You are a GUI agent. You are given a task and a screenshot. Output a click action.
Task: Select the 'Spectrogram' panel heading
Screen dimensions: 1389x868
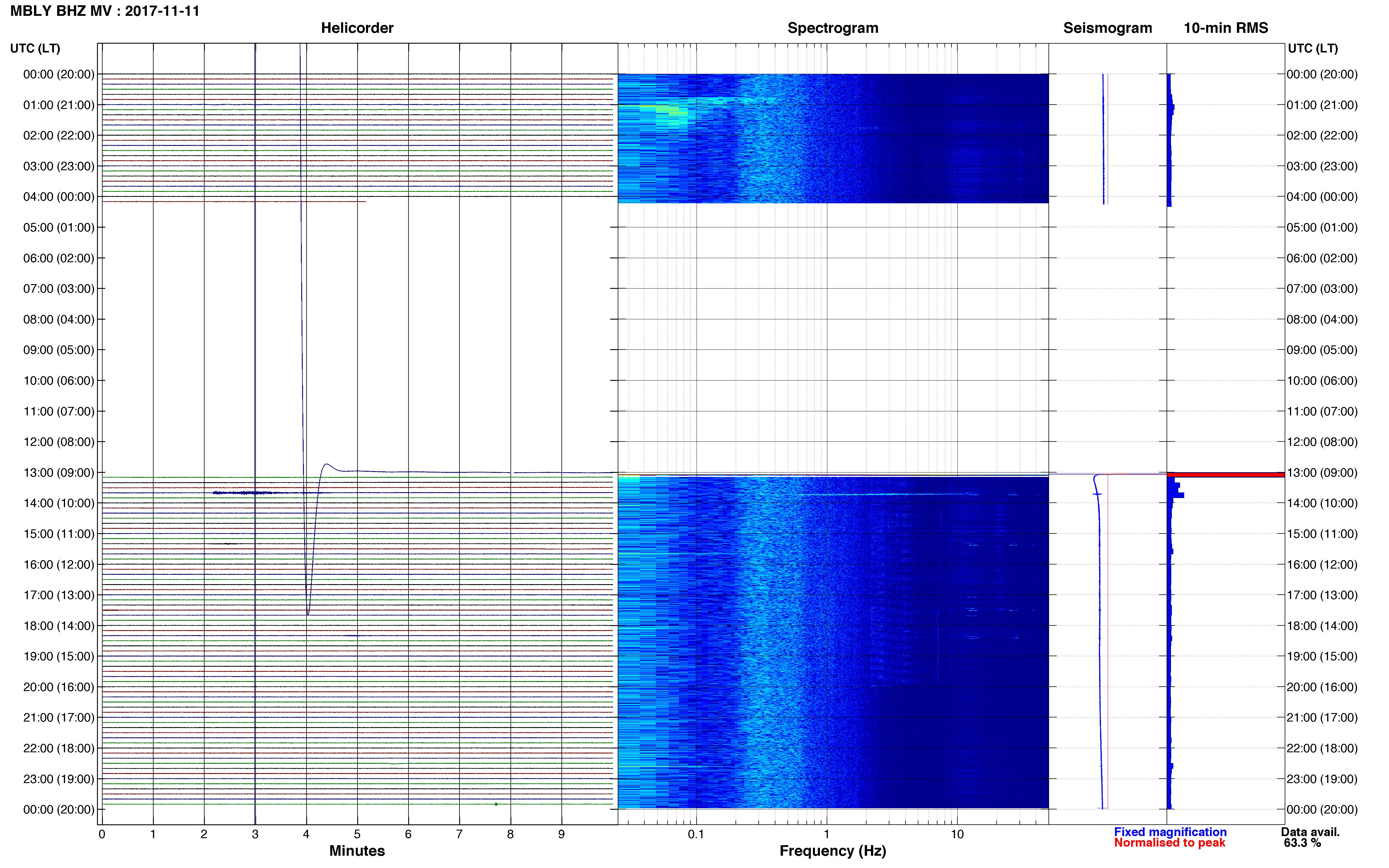(x=833, y=28)
